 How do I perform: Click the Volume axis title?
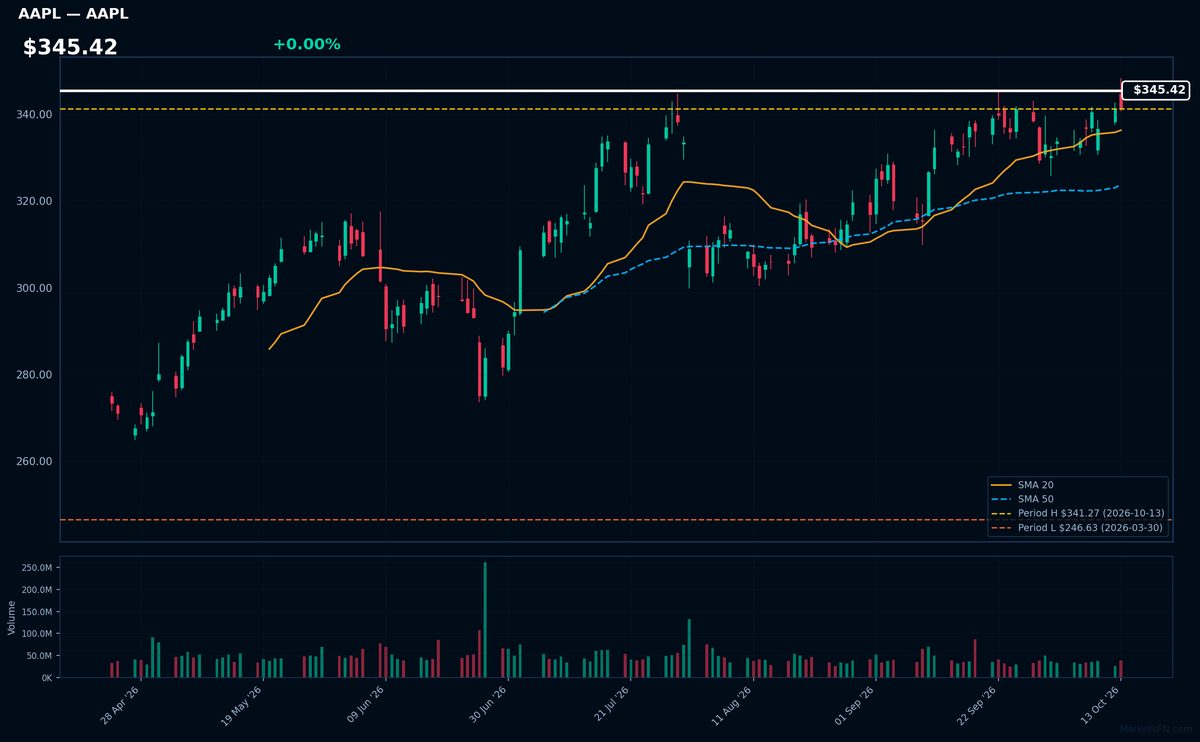pyautogui.click(x=11, y=617)
